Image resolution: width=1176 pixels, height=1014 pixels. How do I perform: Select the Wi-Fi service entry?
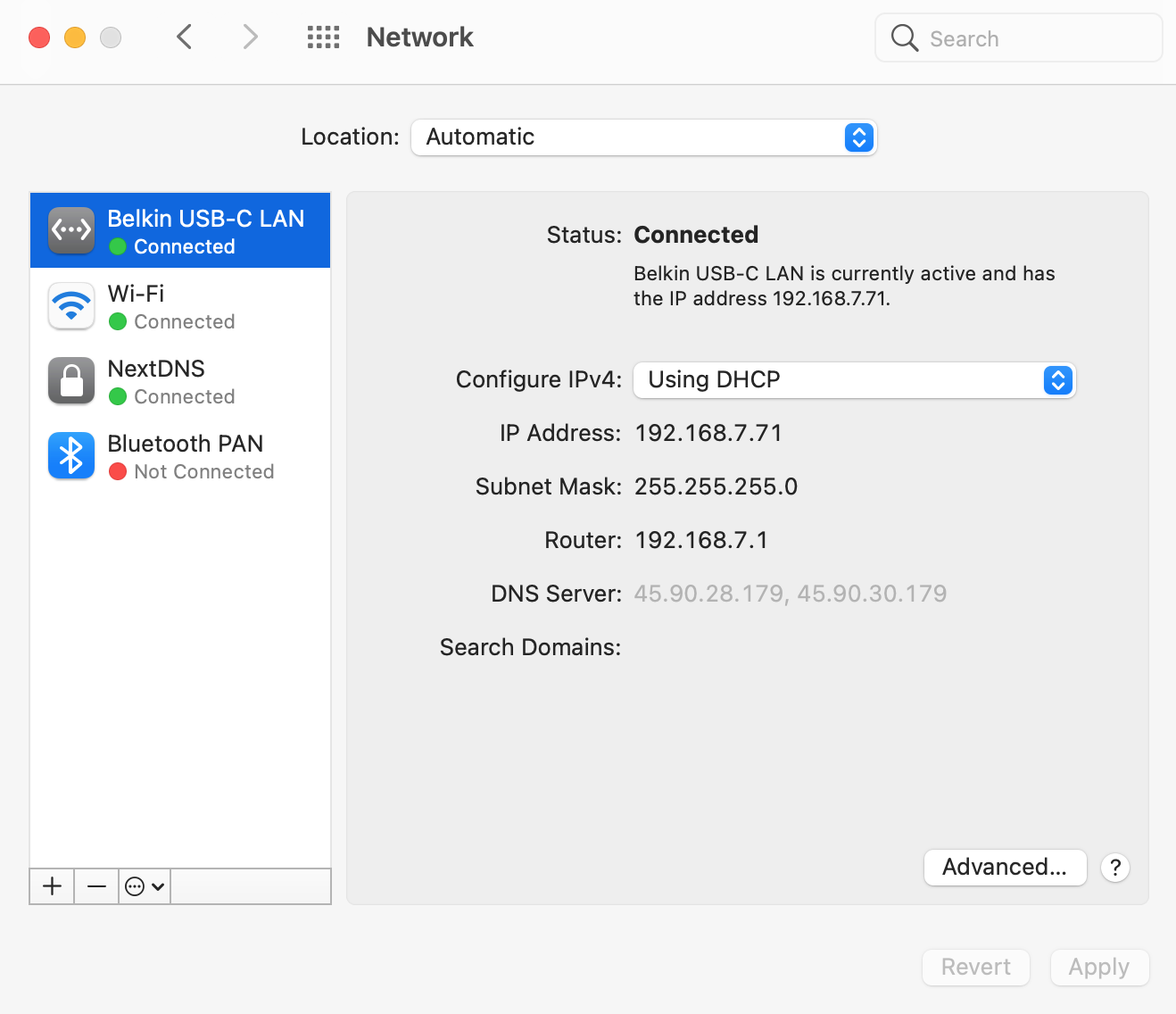click(178, 306)
